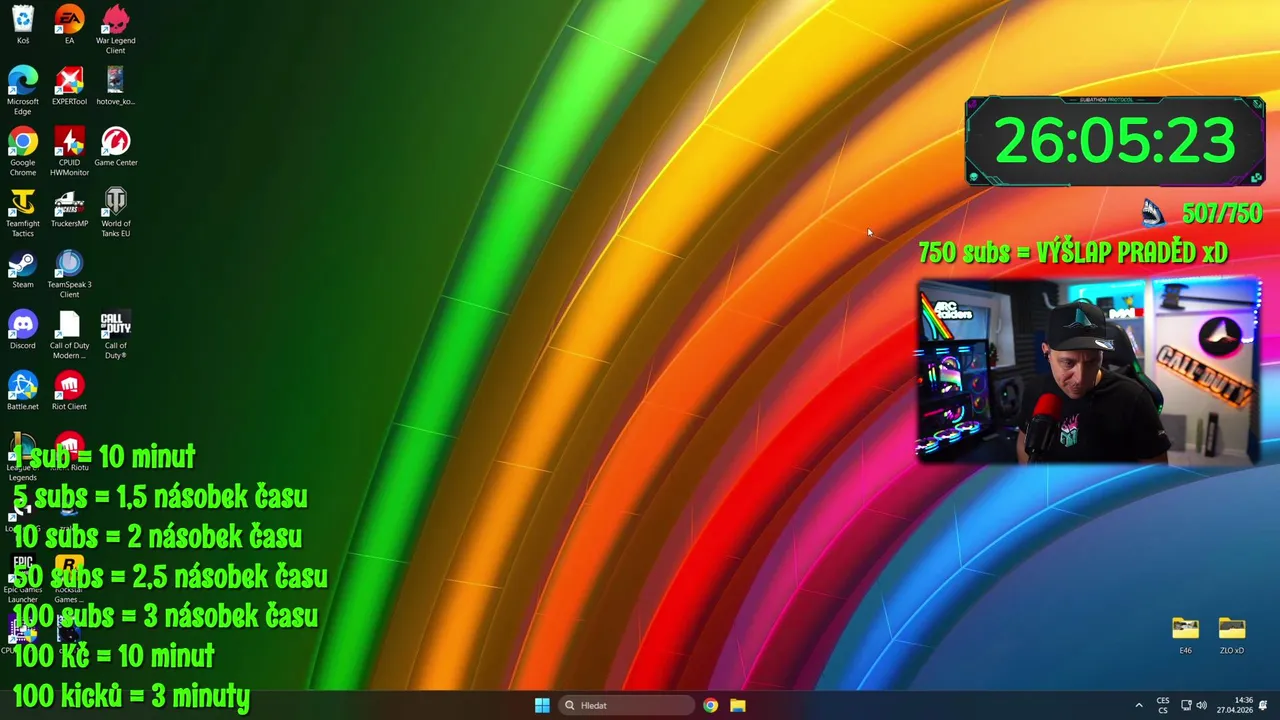This screenshot has width=1280, height=720.
Task: Select the E46 folder on desktop
Action: pos(1185,636)
